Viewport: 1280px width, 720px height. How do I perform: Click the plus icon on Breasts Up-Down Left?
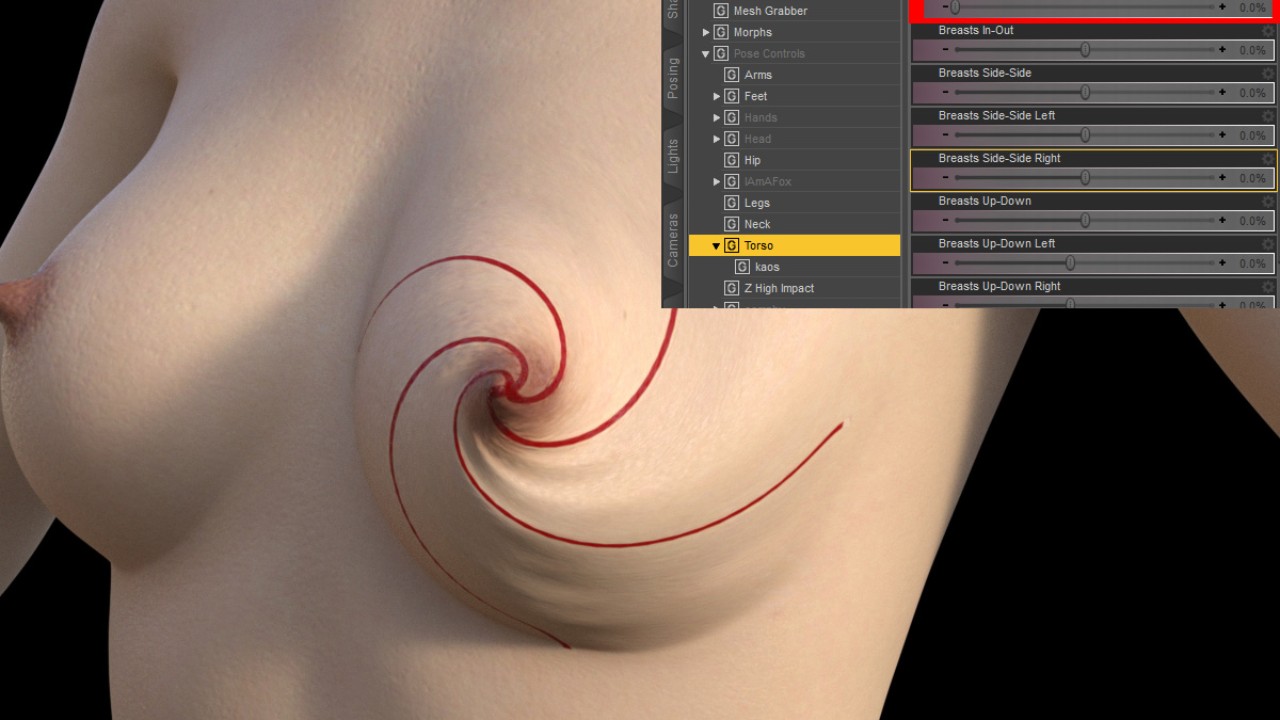(1222, 263)
